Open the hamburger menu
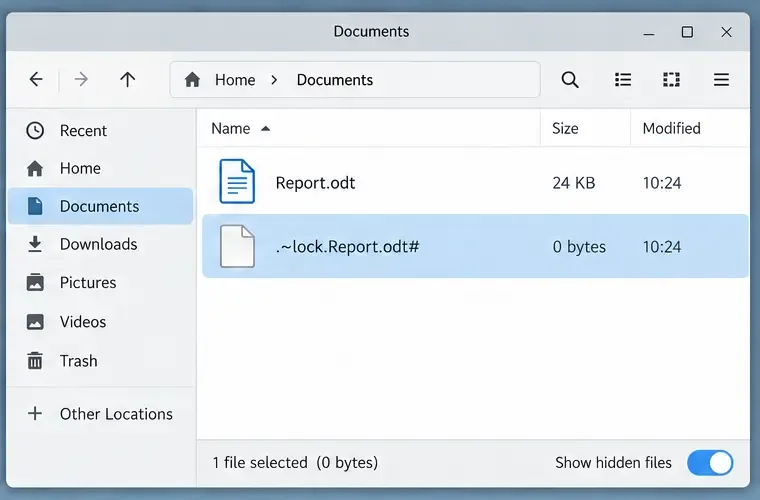 point(721,79)
